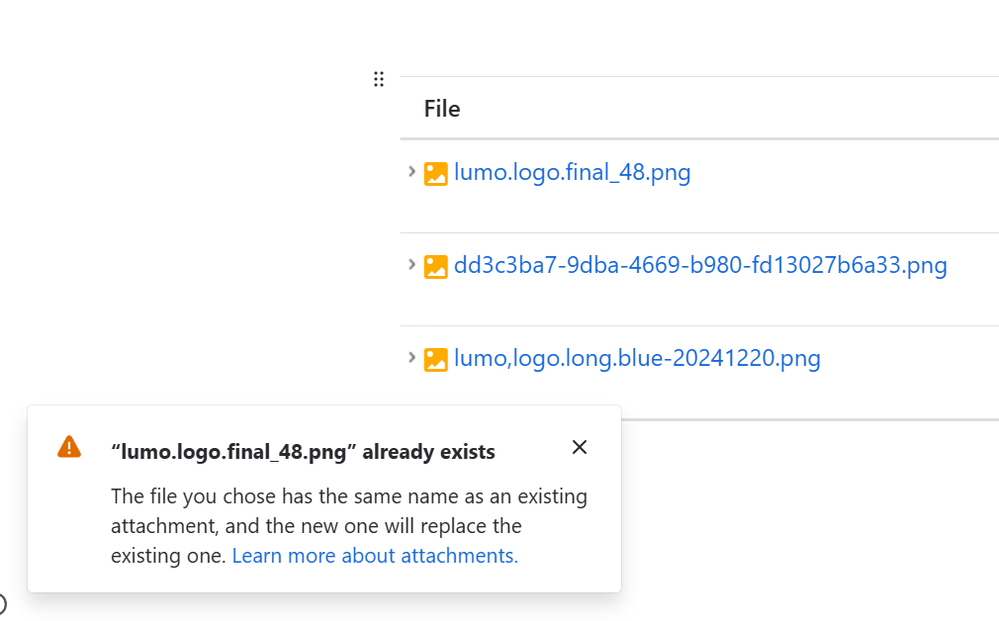Expand the dd3c3ba7-9dba-4669 file row chevron
999x621 pixels.
click(412, 264)
